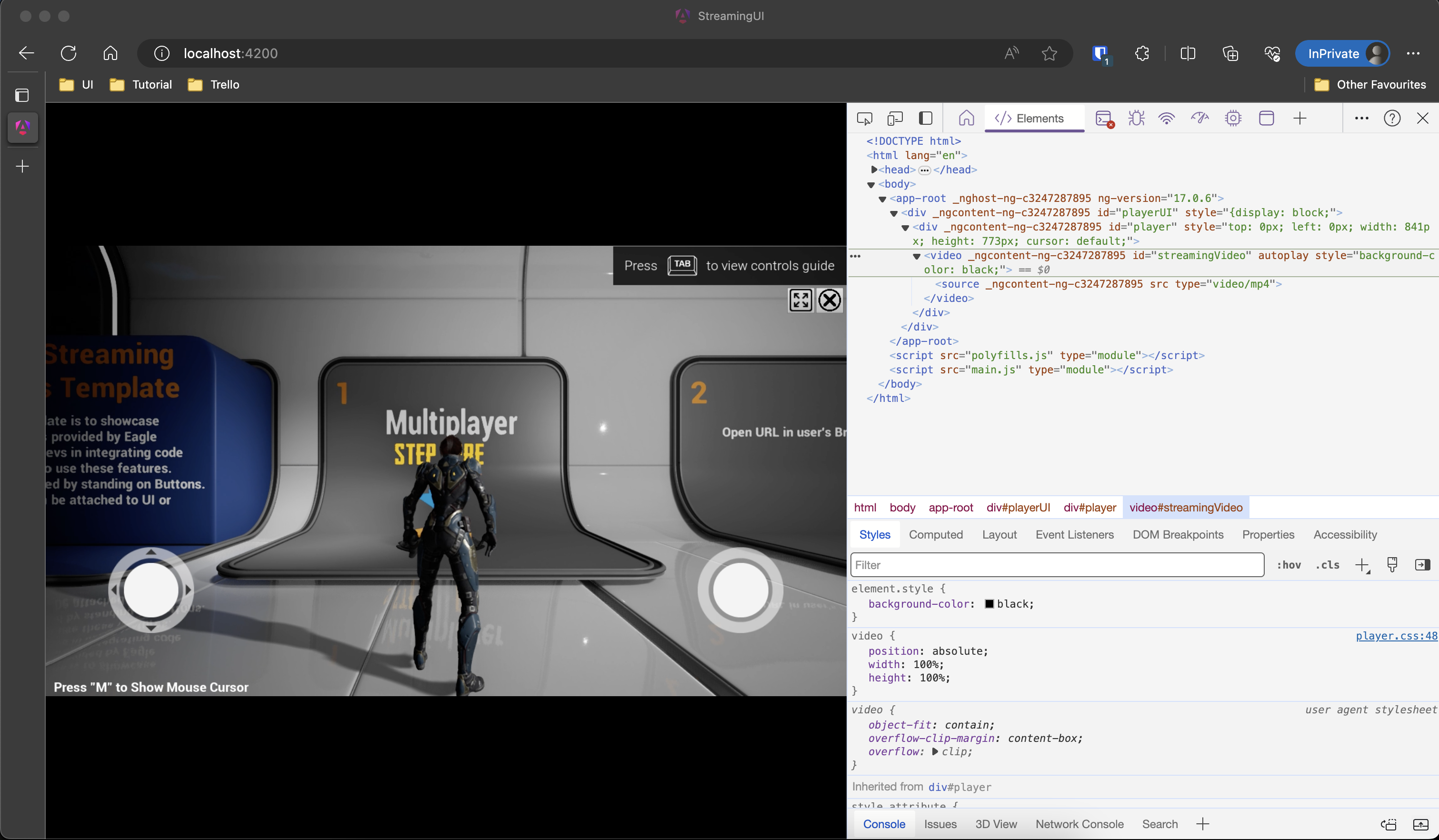This screenshot has width=1439, height=840.
Task: Collapse the video streamingVideo node
Action: [x=917, y=256]
